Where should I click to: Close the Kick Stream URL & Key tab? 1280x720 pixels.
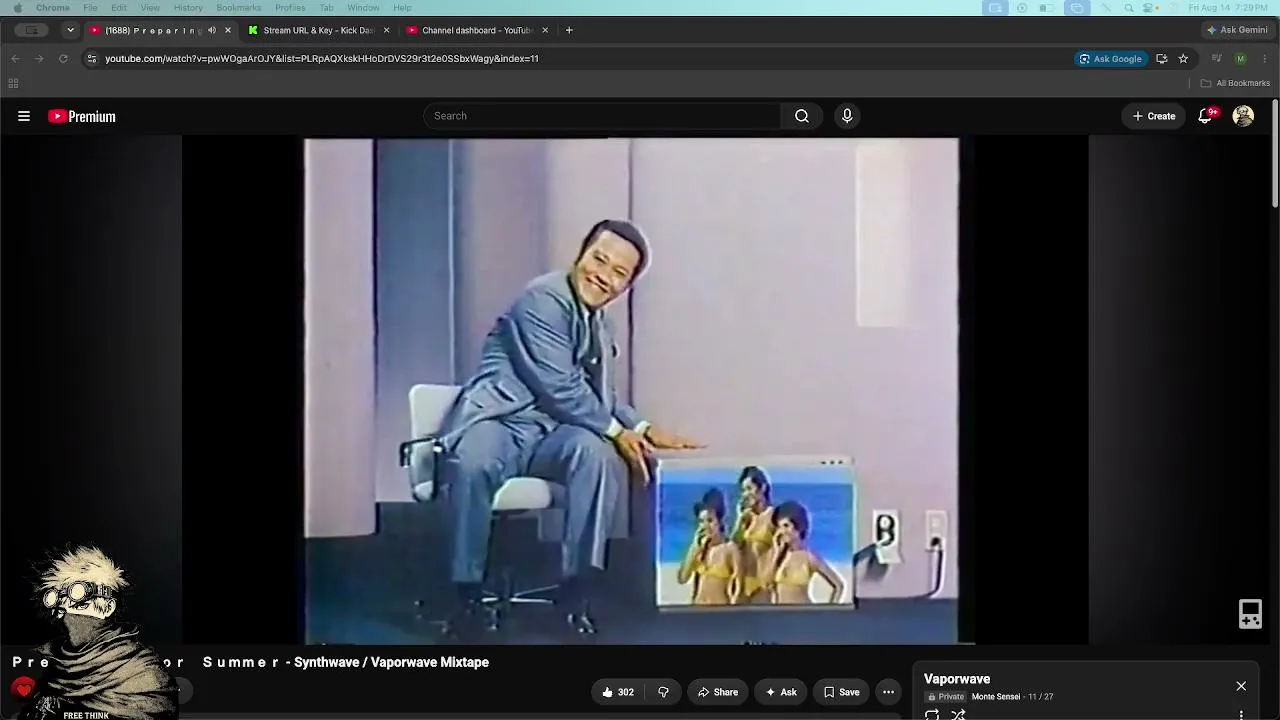(x=387, y=30)
